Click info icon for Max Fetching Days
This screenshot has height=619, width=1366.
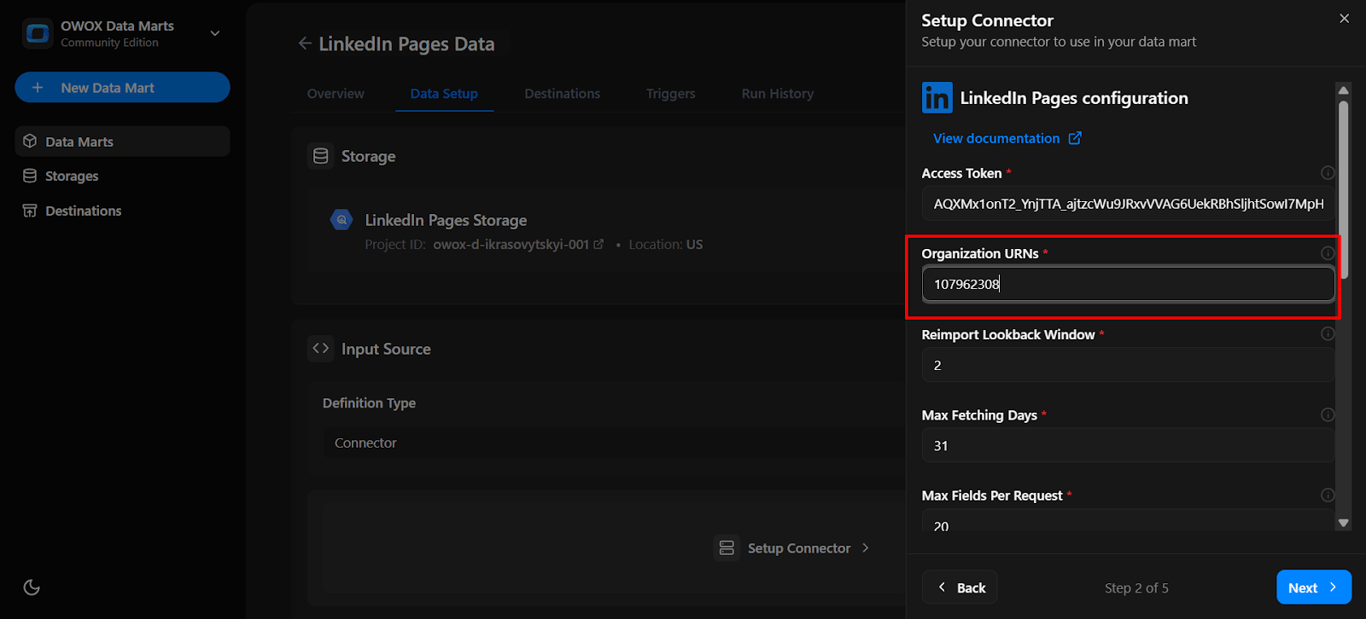1328,415
